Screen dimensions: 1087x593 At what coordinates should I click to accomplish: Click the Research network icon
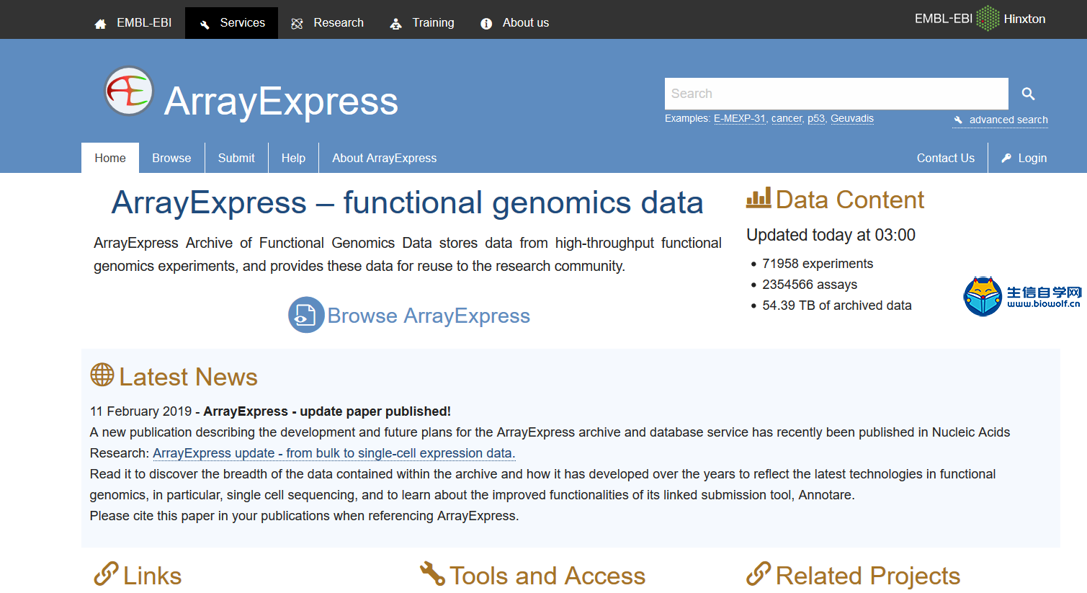(x=297, y=24)
